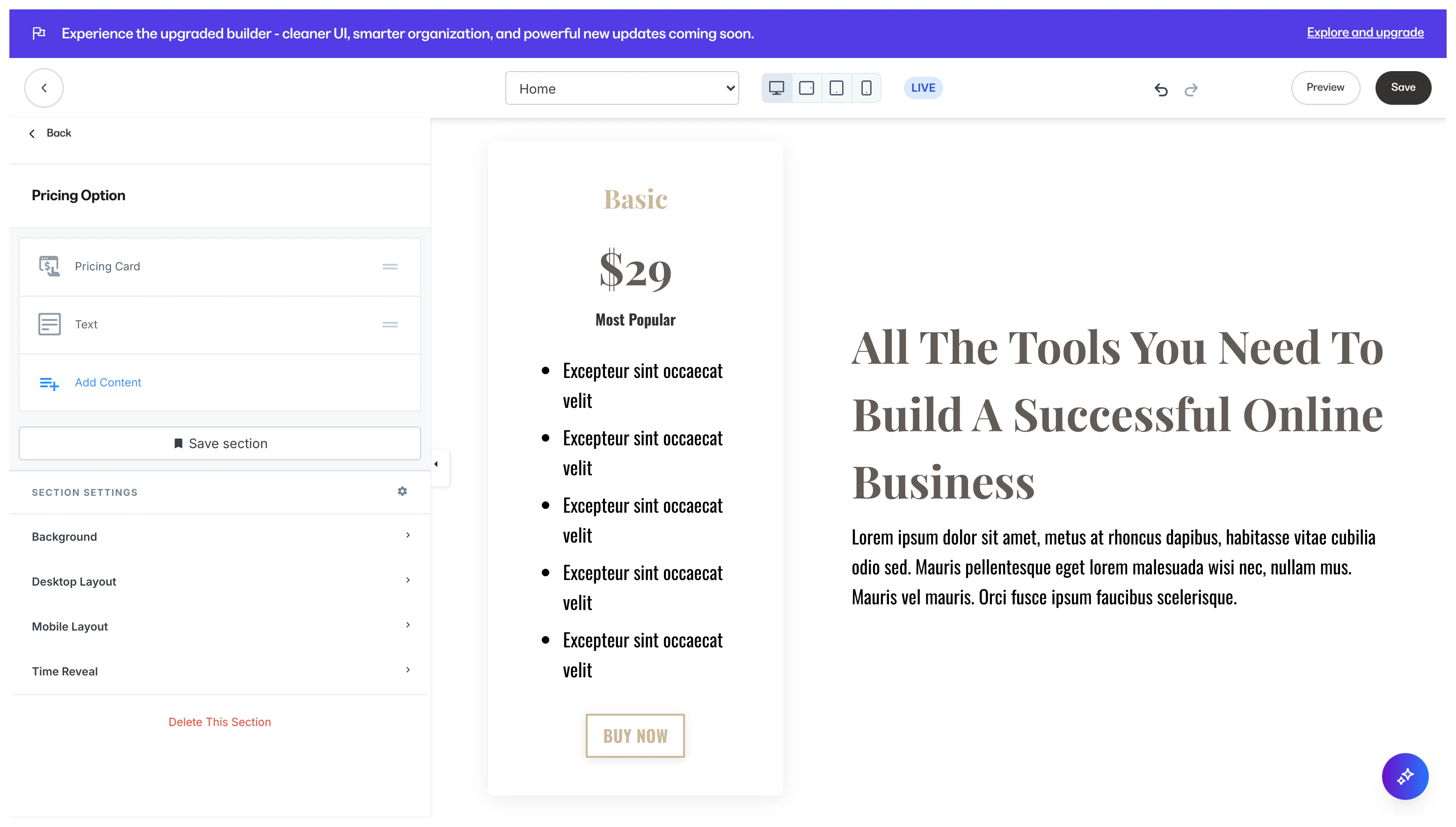Click the redo arrow icon

pyautogui.click(x=1191, y=89)
